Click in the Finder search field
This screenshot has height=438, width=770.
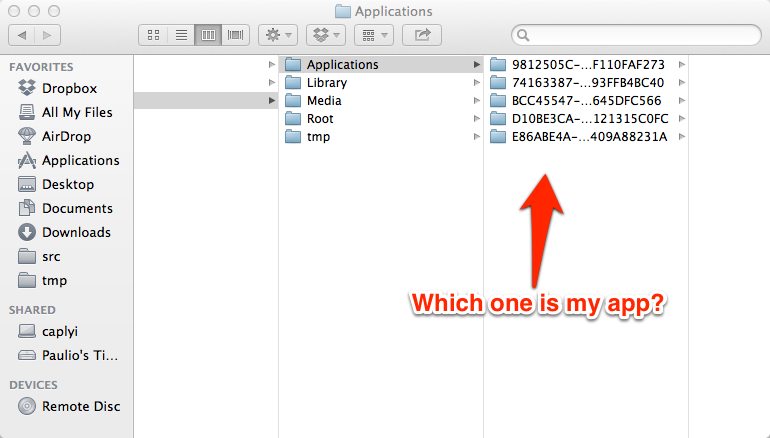click(x=636, y=35)
